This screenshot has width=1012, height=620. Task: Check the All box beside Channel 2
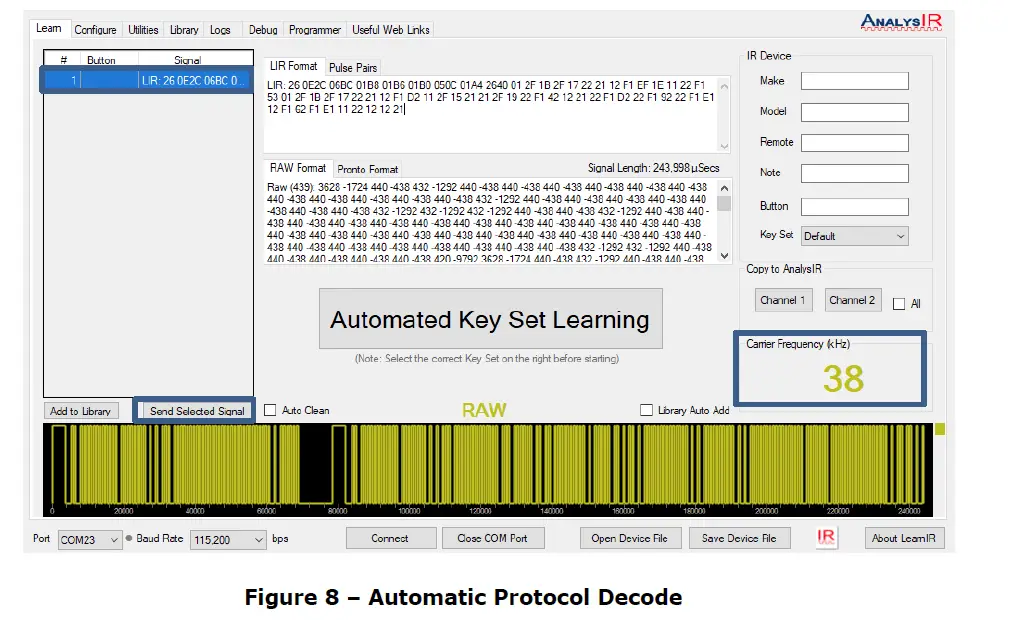[x=897, y=303]
